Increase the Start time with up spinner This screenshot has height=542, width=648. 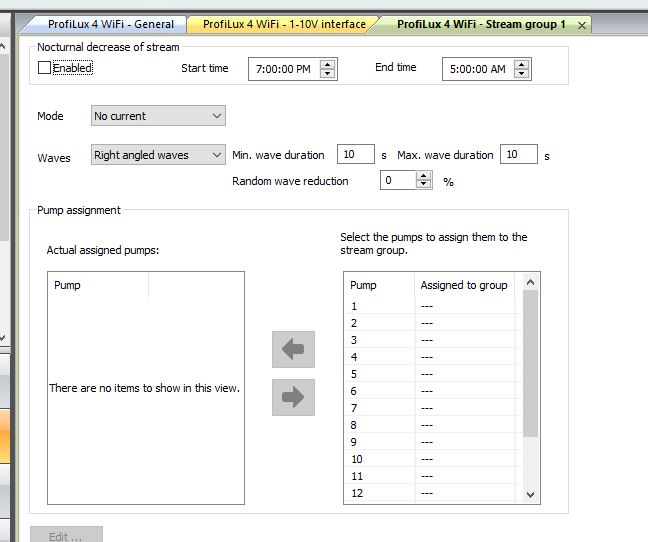pos(327,64)
